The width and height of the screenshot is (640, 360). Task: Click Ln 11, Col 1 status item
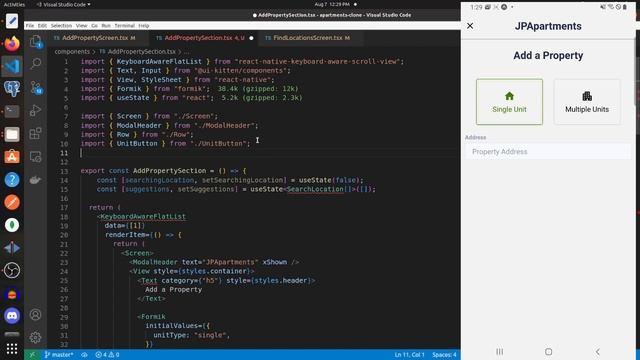point(409,355)
